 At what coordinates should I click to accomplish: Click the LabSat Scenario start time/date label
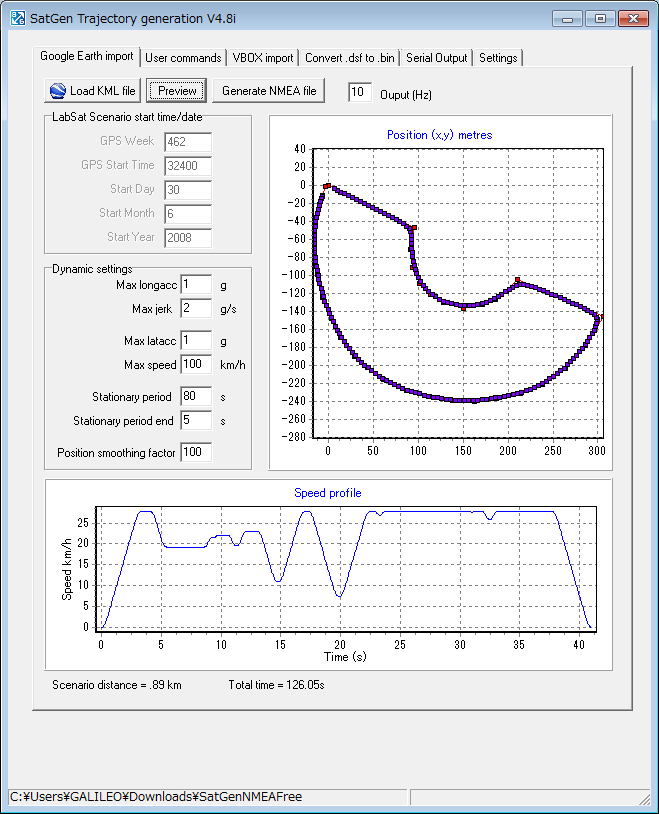click(x=127, y=117)
